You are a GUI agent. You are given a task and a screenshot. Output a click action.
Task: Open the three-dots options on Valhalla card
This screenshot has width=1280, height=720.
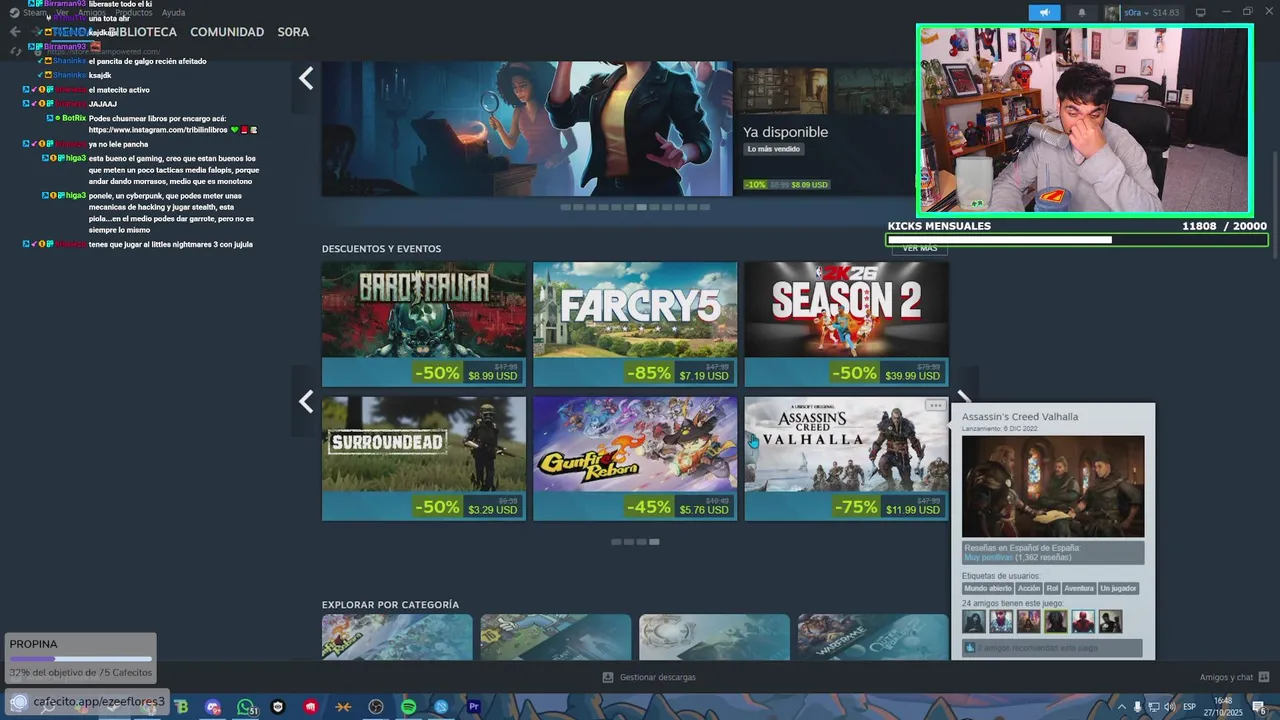[x=935, y=405]
